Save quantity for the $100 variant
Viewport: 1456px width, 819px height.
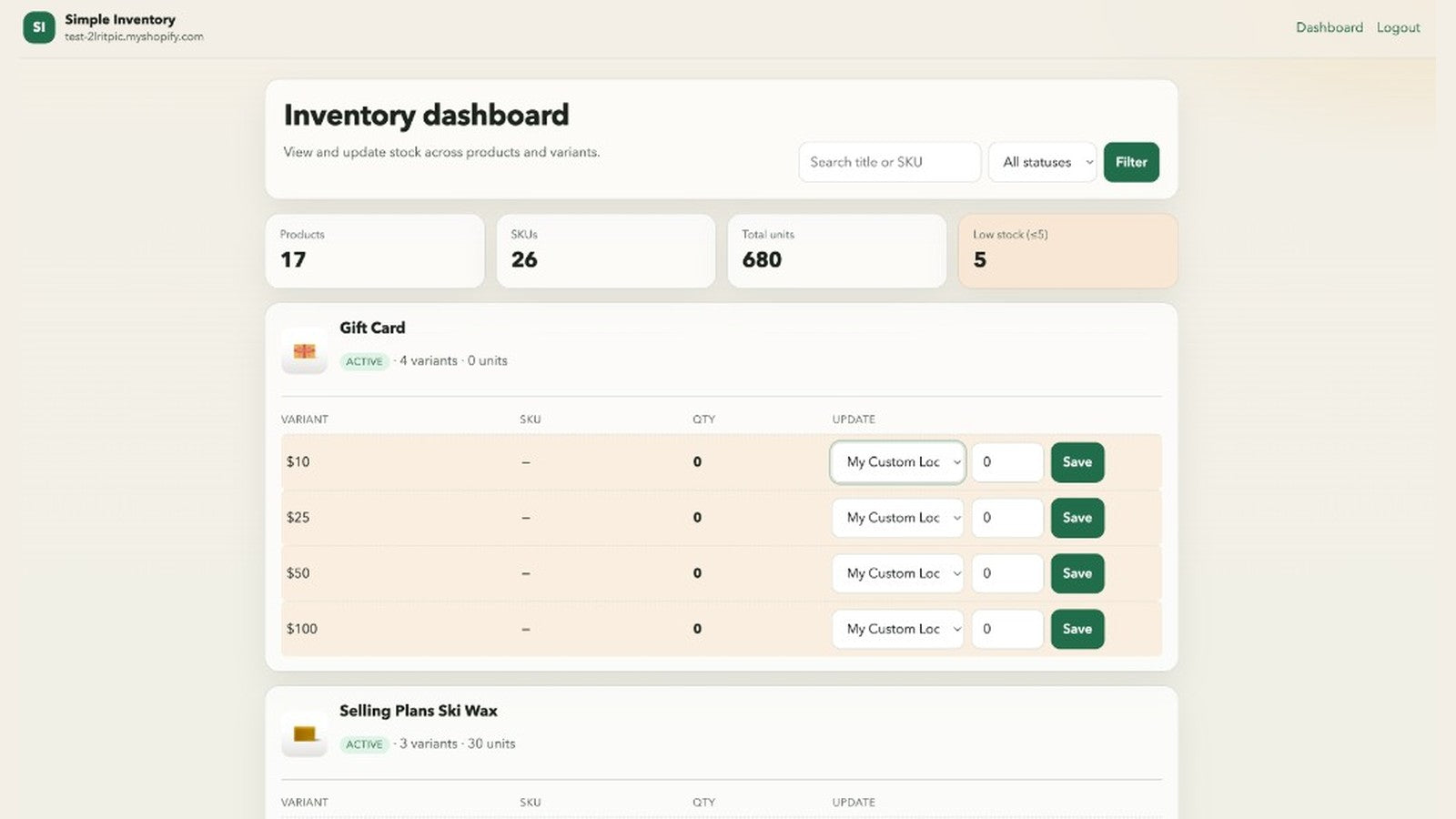coord(1077,629)
